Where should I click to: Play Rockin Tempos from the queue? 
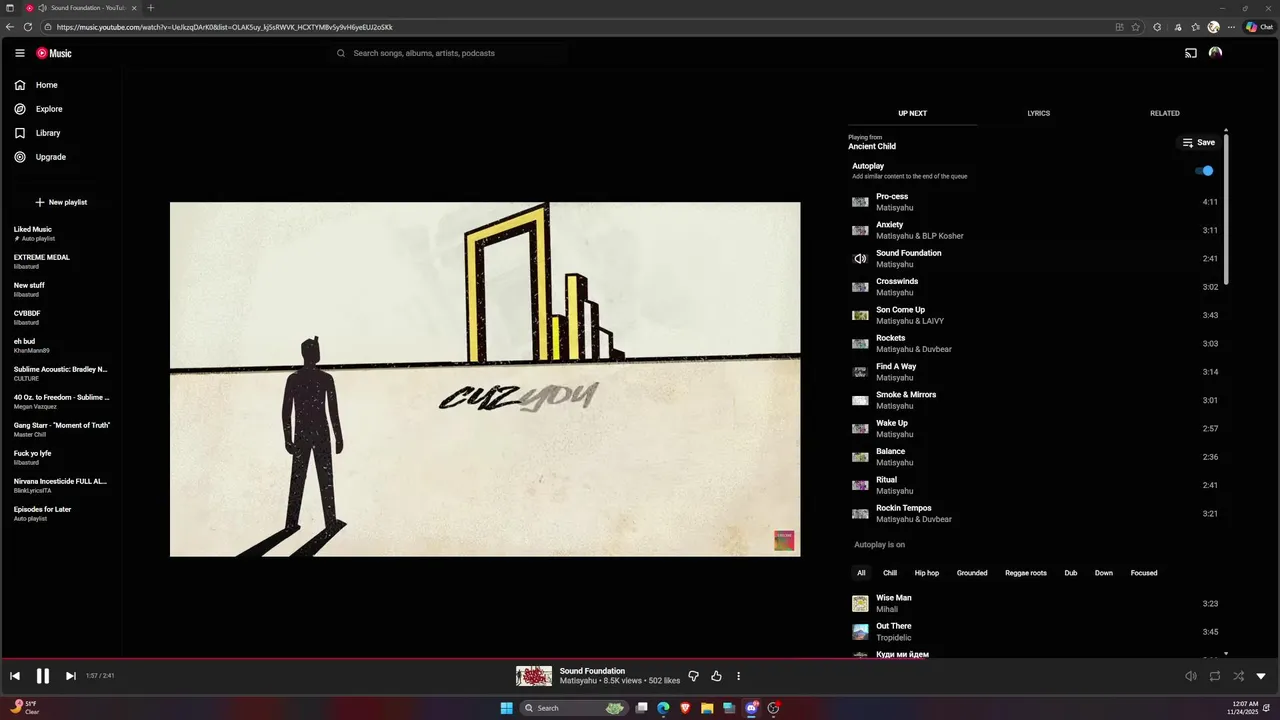pos(1035,513)
